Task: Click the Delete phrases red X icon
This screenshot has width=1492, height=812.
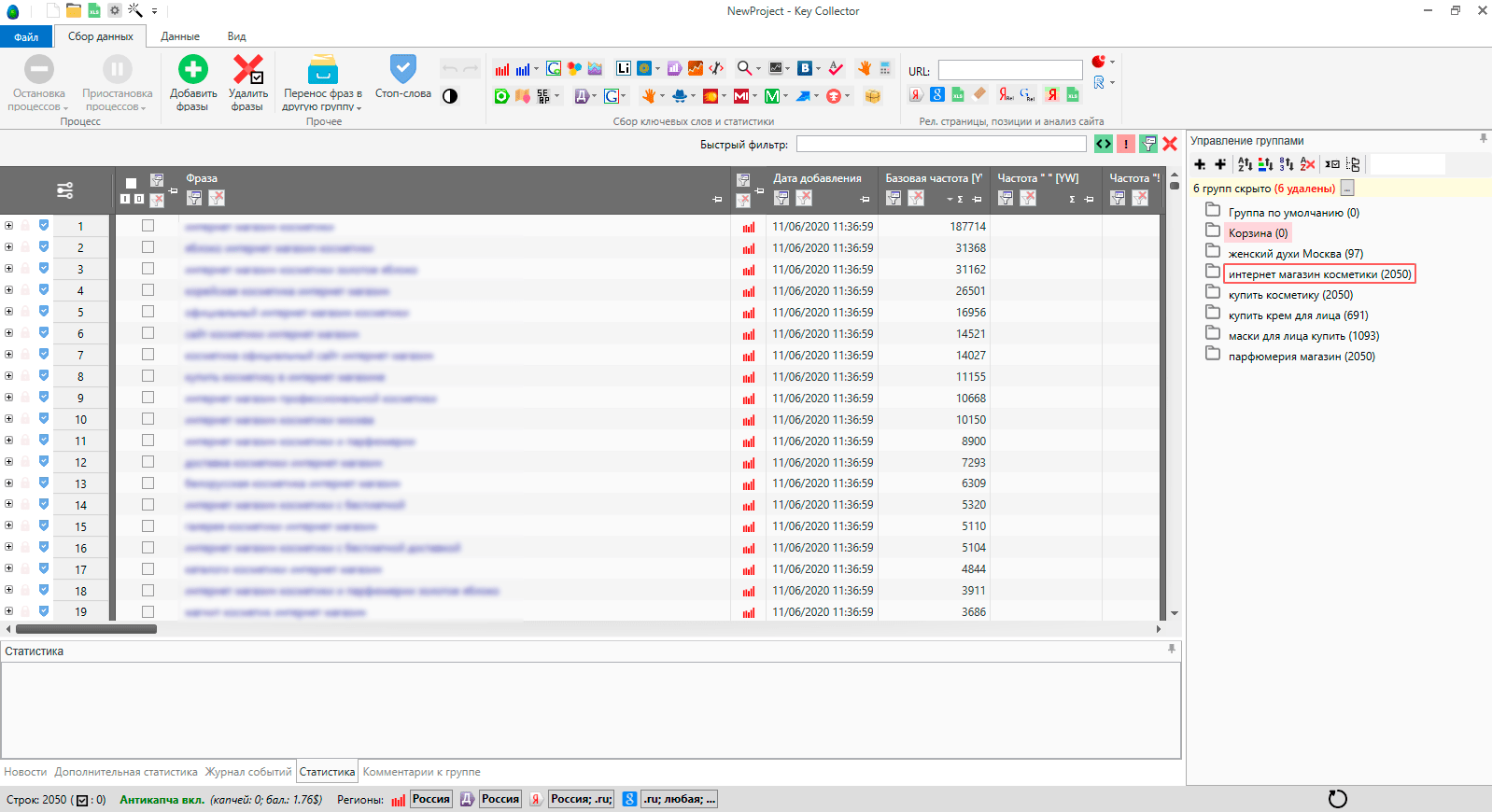Action: click(x=247, y=69)
